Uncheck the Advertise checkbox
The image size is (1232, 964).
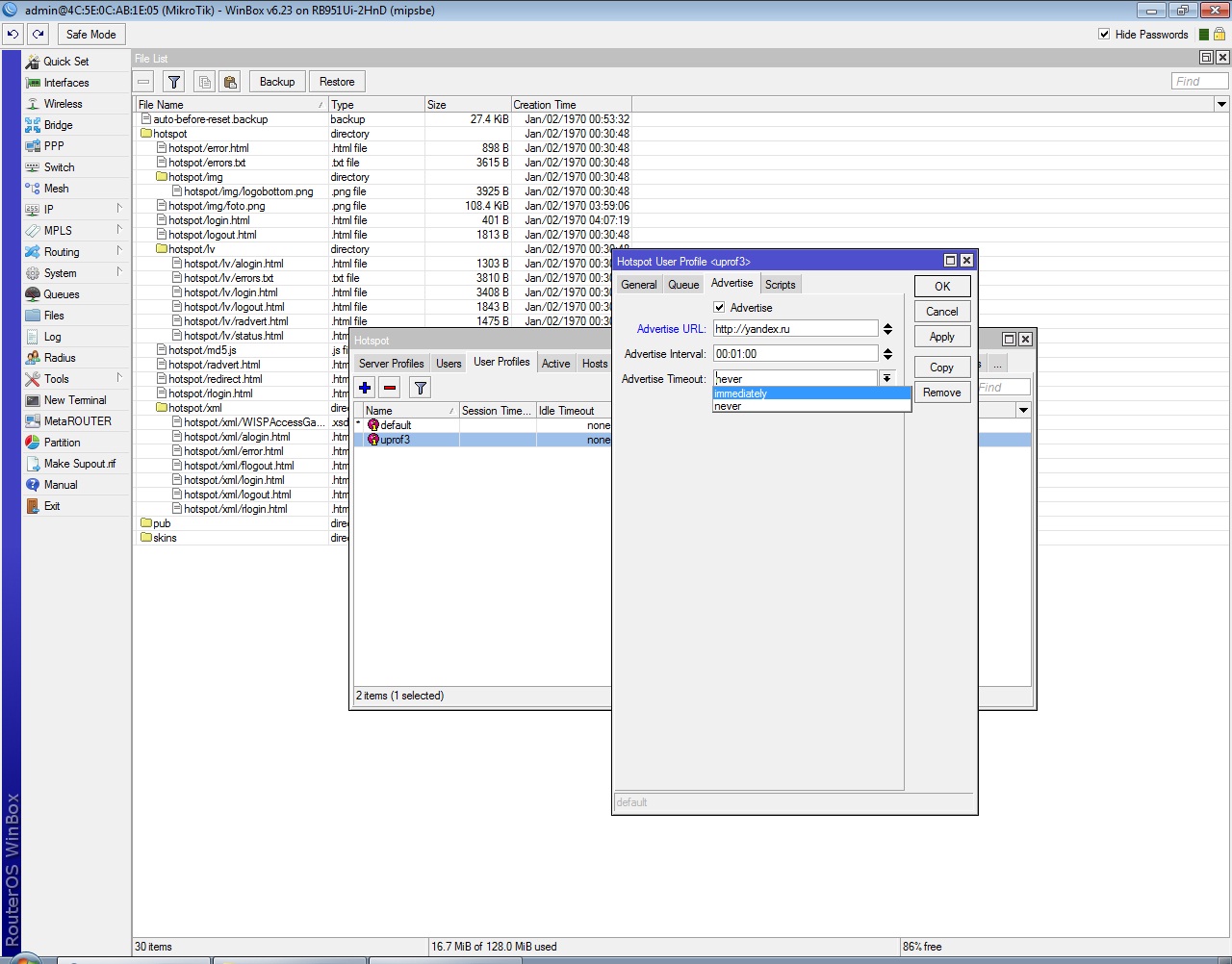tap(719, 308)
